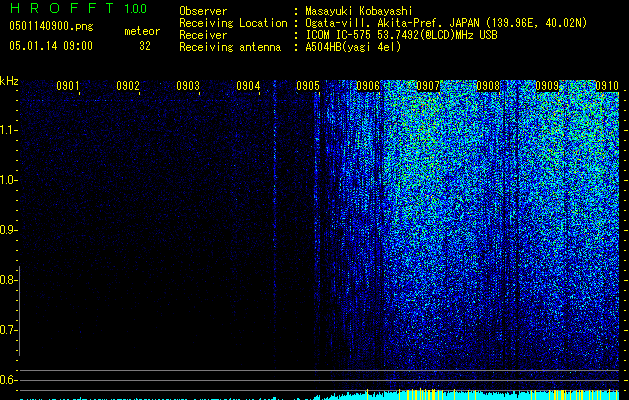Click the meteor count value 32
Viewport: 629px width, 400px height.
[x=145, y=46]
